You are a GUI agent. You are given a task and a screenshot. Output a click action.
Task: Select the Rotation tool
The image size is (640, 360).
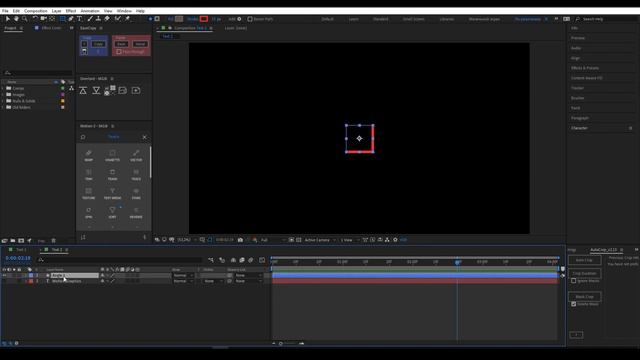click(35, 19)
